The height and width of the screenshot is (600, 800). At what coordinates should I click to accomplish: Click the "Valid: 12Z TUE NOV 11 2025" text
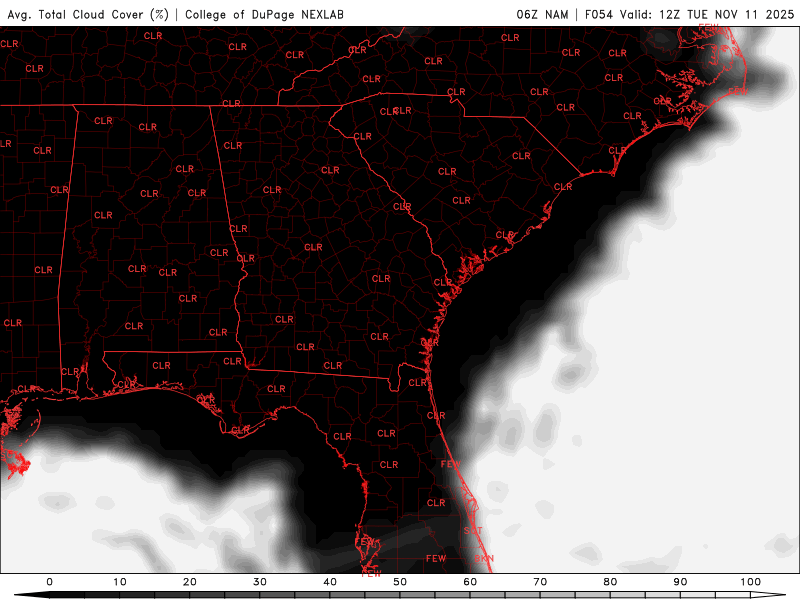(707, 14)
